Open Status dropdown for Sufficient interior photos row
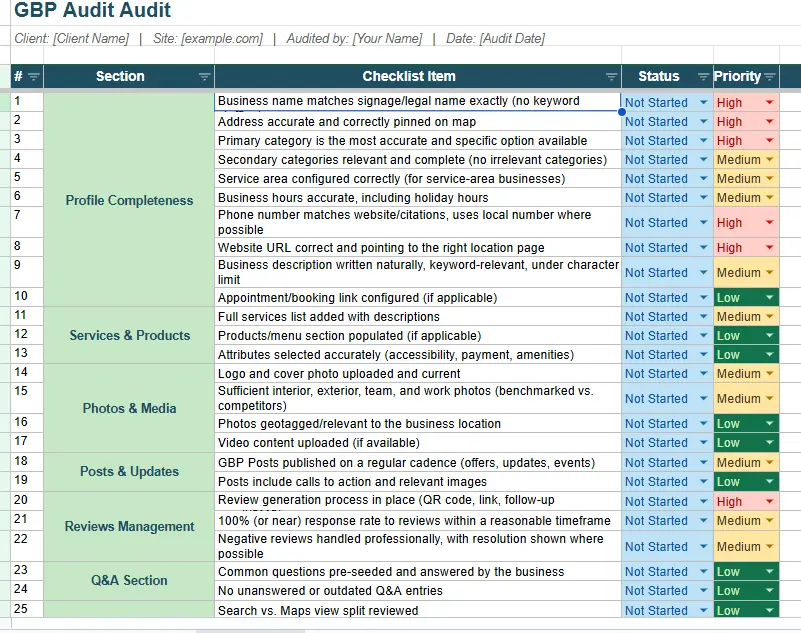801x633 pixels. [703, 398]
